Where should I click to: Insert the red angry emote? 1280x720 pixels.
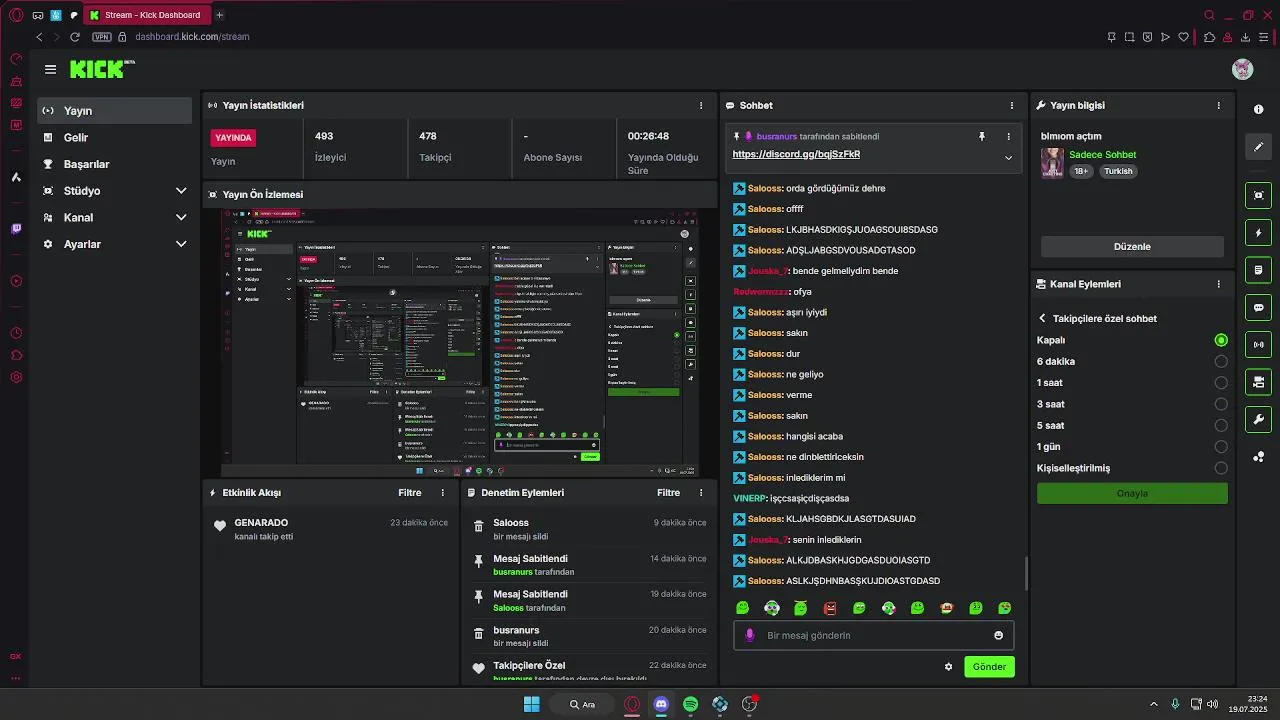click(x=830, y=608)
